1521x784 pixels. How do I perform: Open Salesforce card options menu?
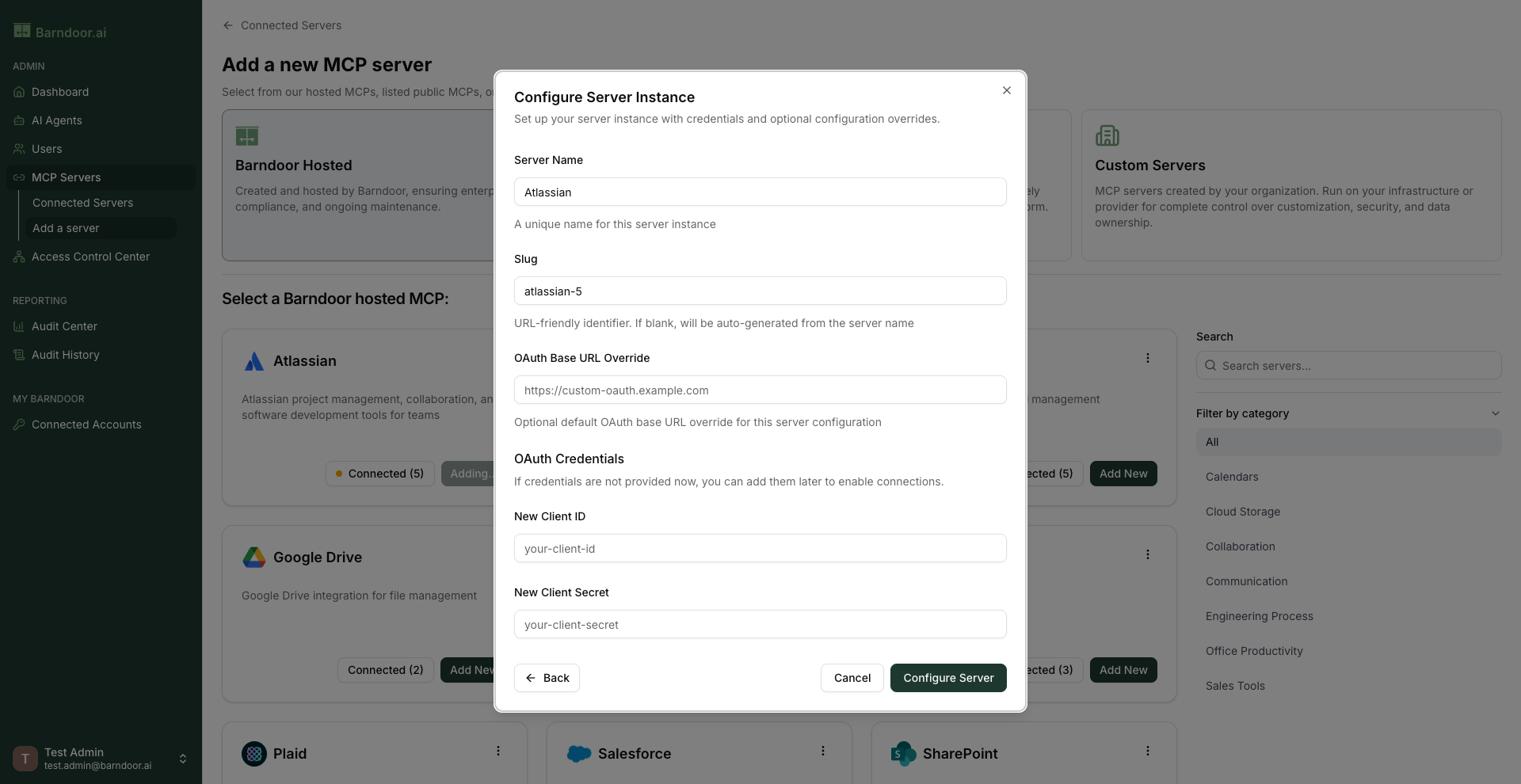tap(823, 751)
